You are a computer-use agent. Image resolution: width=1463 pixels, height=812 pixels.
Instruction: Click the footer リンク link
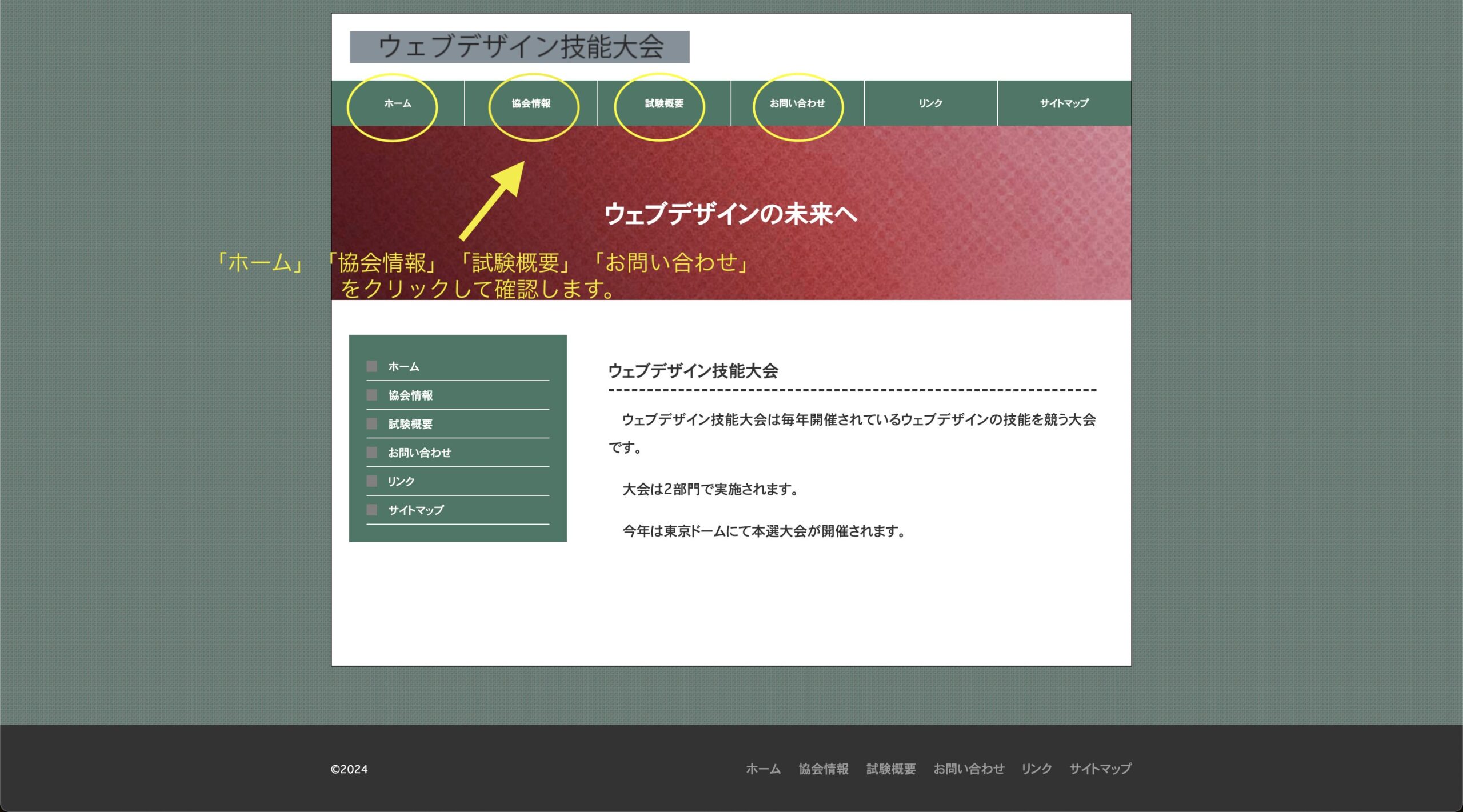tap(1037, 769)
